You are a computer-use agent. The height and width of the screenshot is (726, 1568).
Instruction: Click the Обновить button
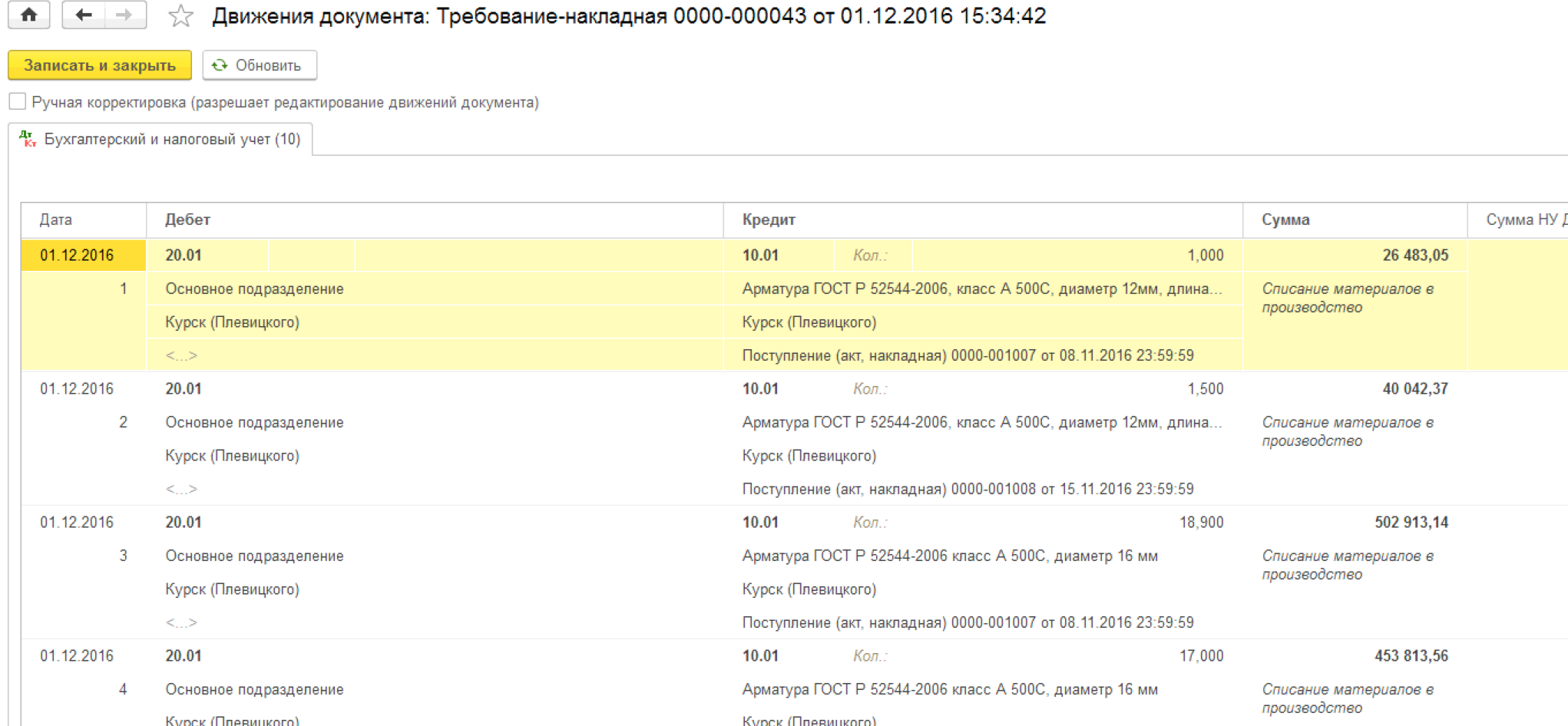(x=260, y=65)
